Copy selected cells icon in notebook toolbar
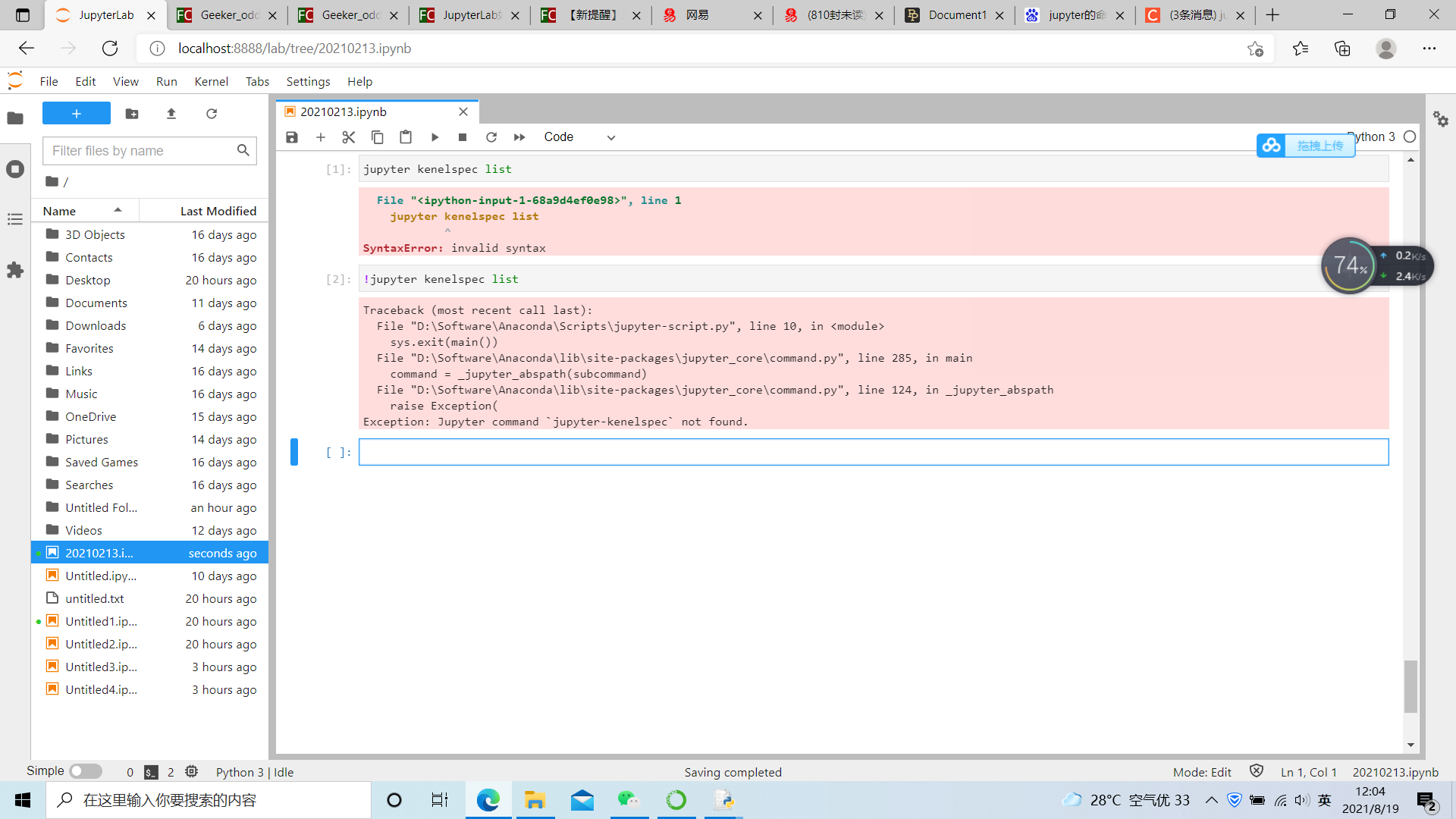 [x=377, y=137]
